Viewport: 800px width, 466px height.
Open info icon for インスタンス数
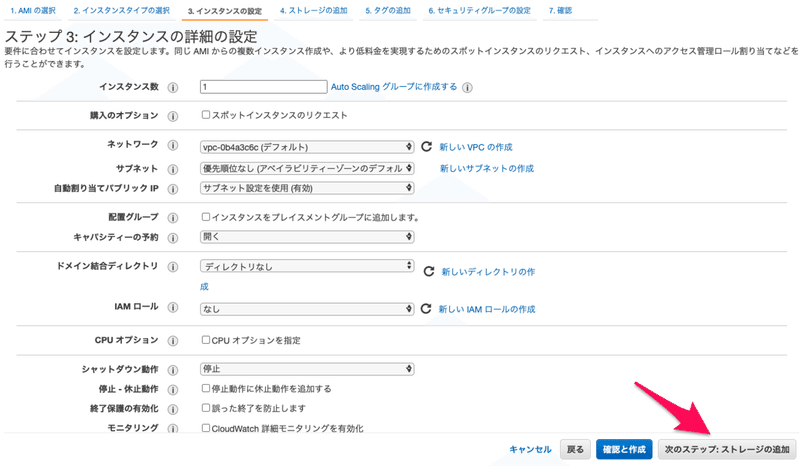(x=173, y=87)
